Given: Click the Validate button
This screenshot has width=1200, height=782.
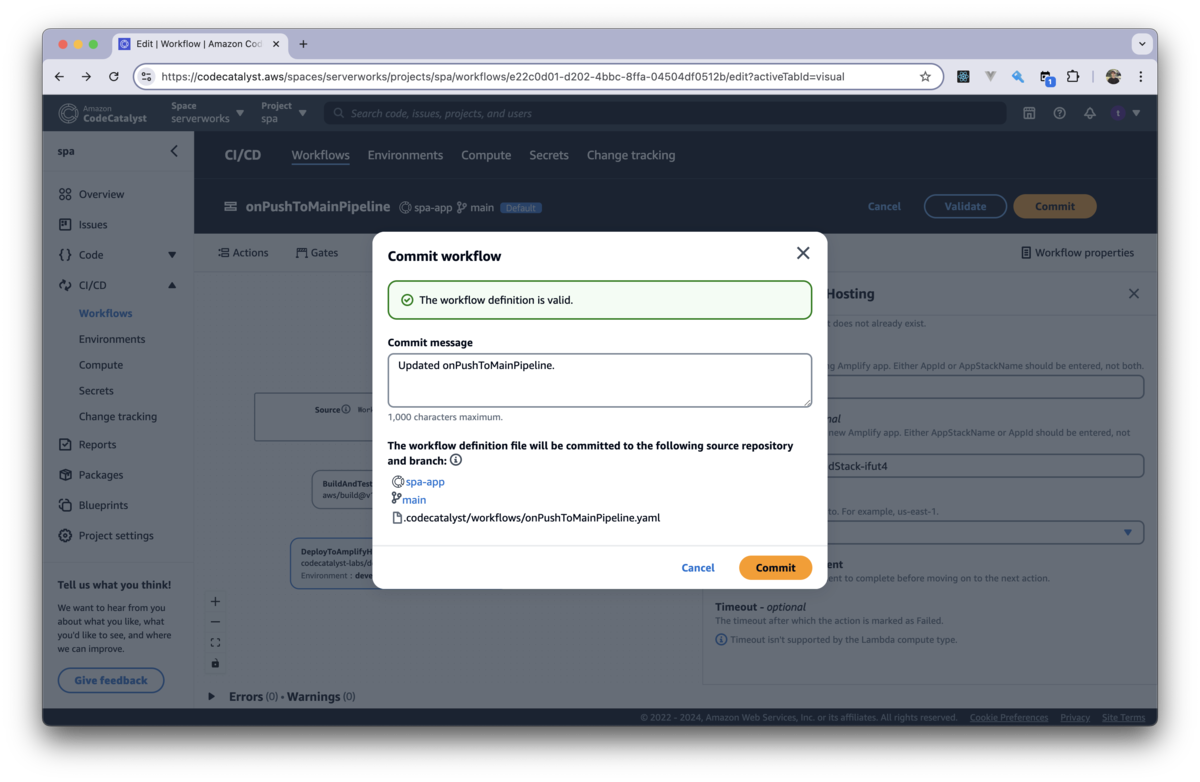Looking at the screenshot, I should click(965, 206).
